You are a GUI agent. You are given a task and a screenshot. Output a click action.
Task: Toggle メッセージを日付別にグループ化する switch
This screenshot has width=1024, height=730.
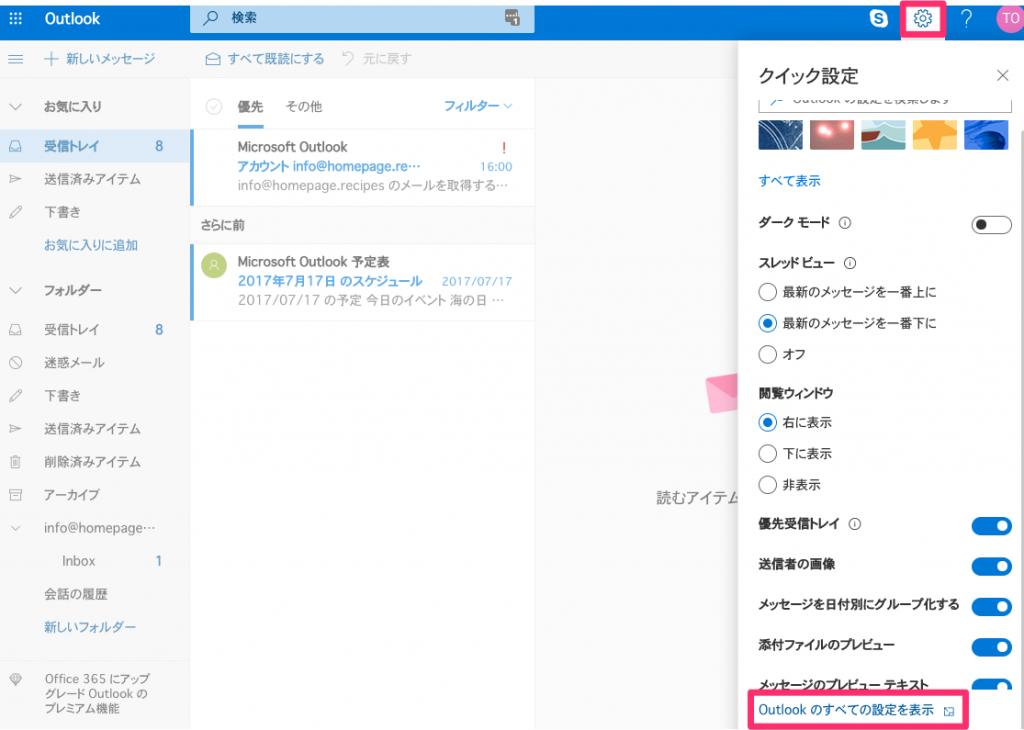pyautogui.click(x=991, y=607)
